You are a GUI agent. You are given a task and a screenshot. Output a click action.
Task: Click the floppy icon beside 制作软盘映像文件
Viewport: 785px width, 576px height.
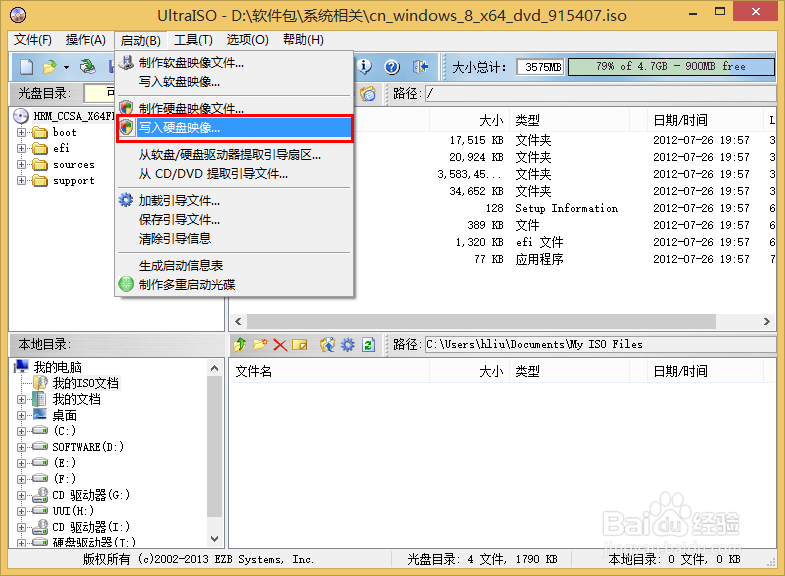coord(126,63)
